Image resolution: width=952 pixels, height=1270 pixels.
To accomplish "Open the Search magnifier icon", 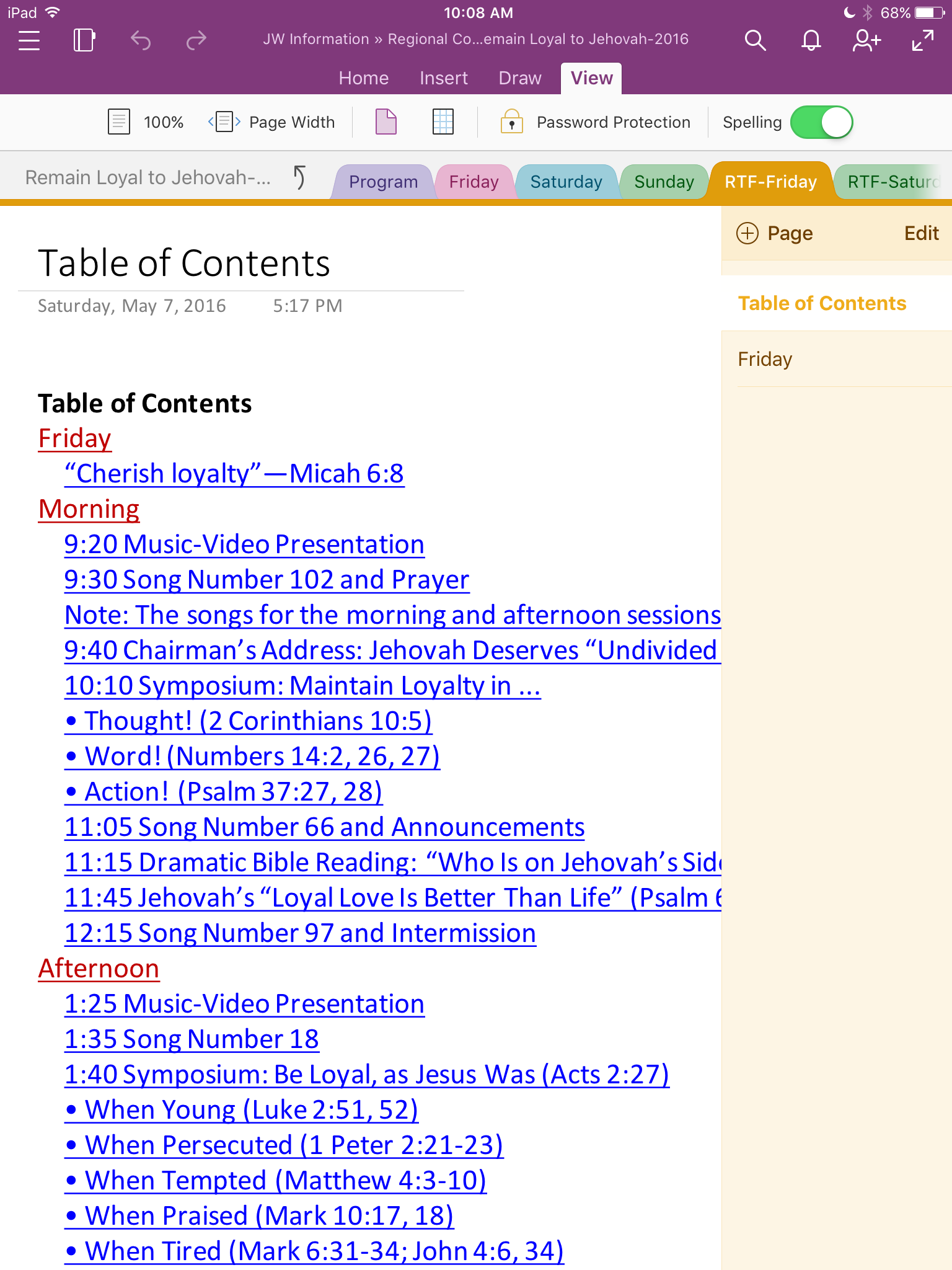I will (755, 41).
